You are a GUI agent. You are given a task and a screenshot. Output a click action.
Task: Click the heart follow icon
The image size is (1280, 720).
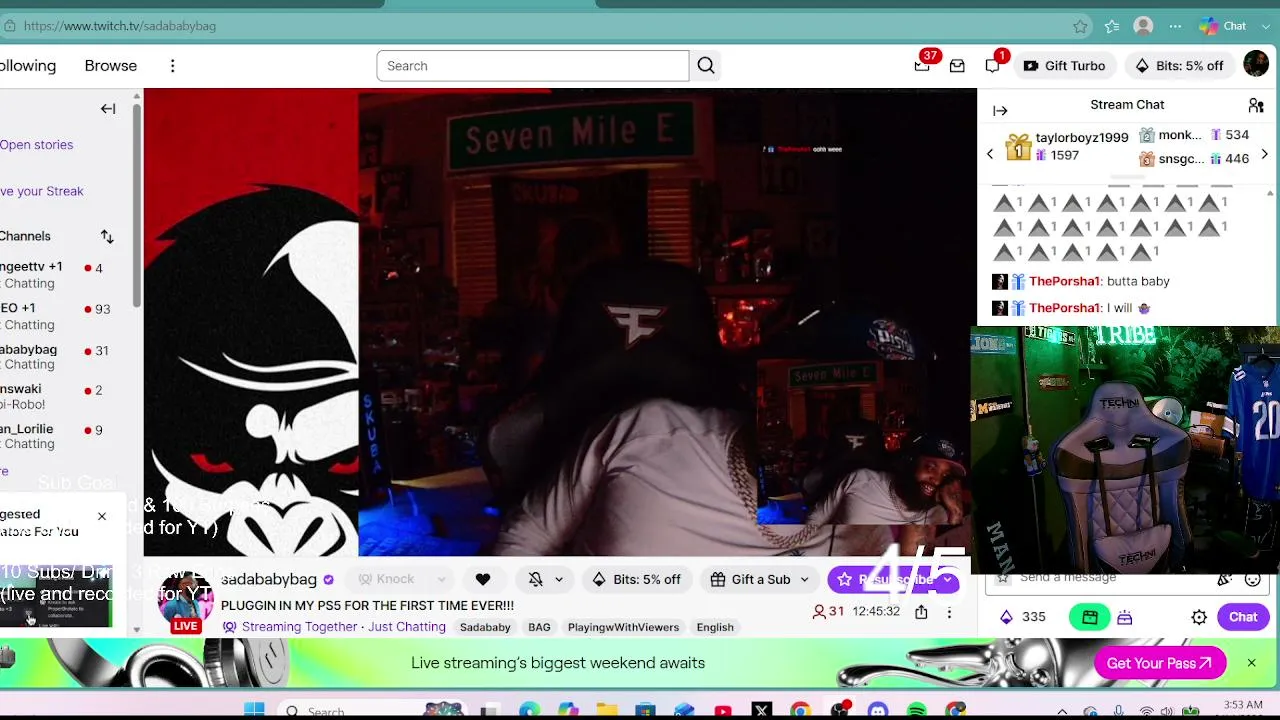tap(483, 579)
